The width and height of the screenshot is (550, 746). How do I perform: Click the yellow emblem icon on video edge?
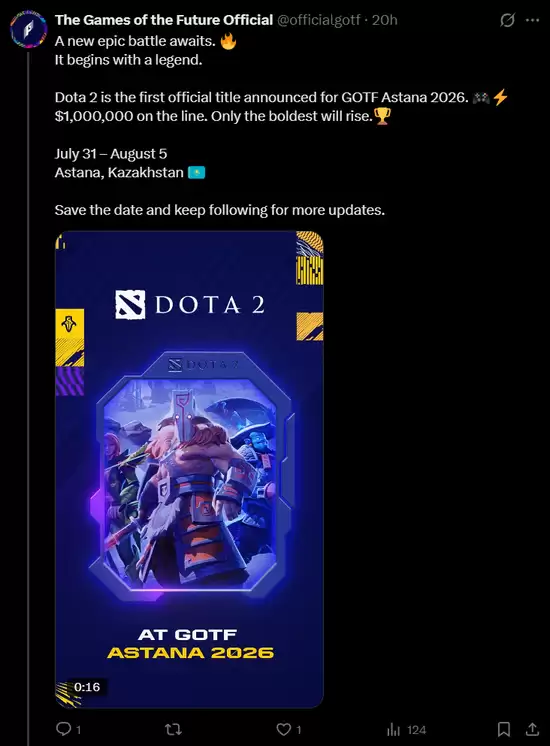[69, 324]
